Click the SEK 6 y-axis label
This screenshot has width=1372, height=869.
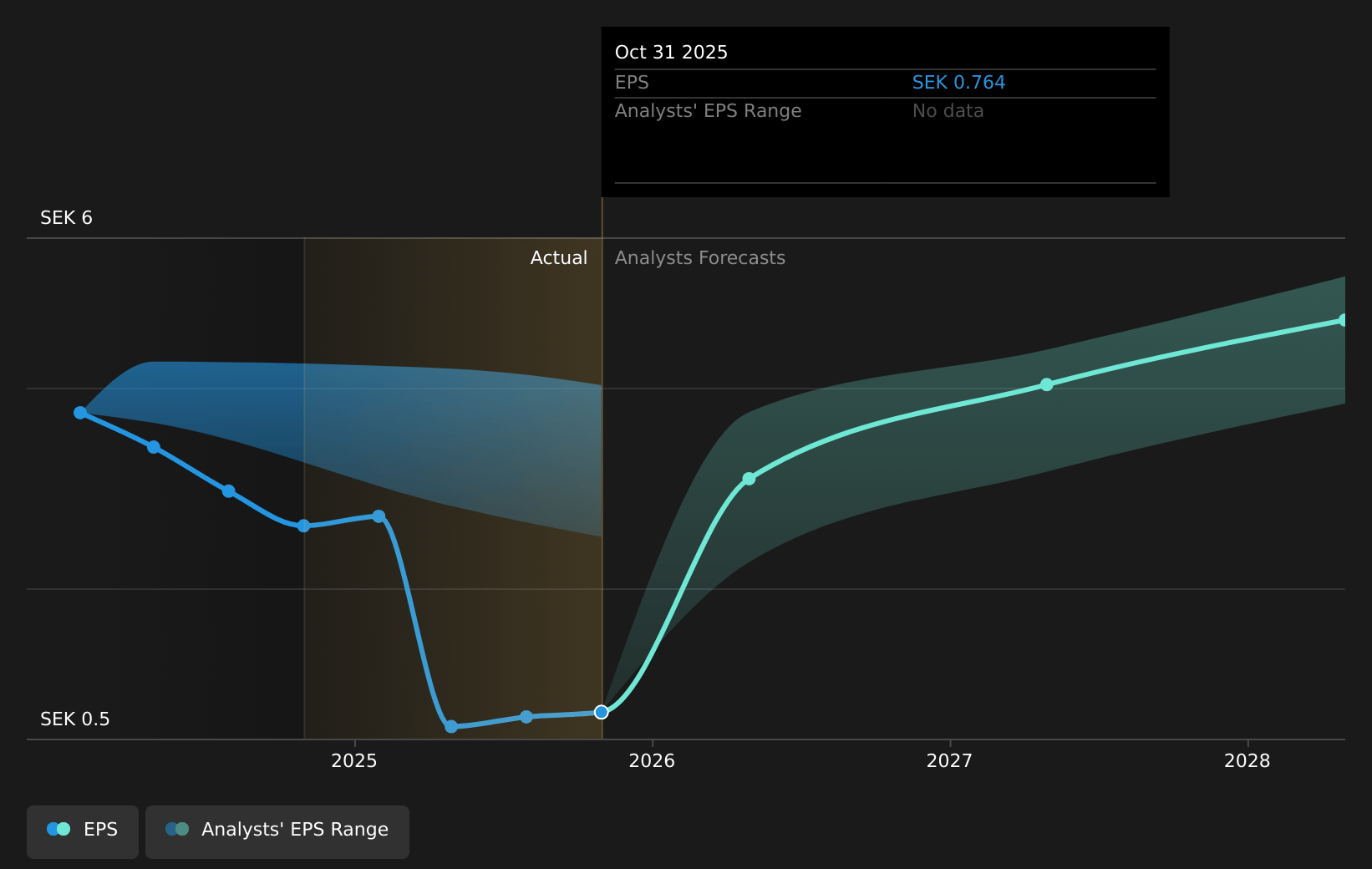[x=66, y=218]
